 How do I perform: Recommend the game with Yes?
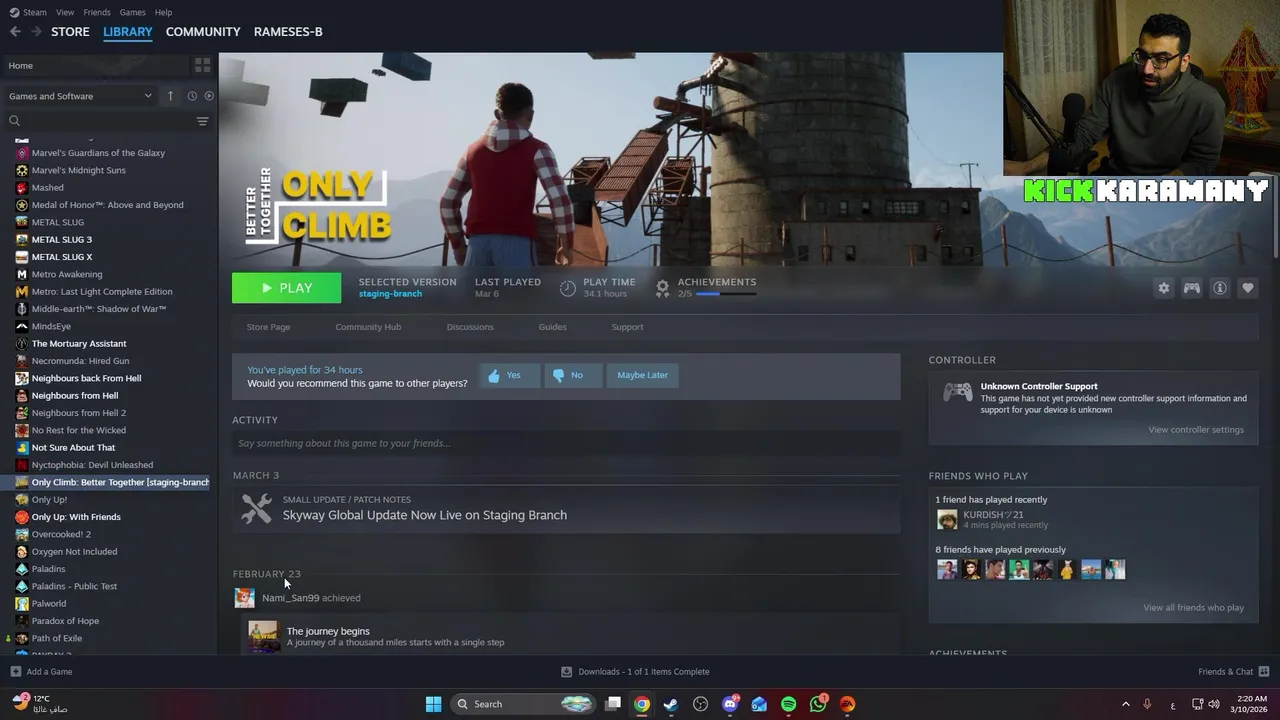click(x=509, y=375)
